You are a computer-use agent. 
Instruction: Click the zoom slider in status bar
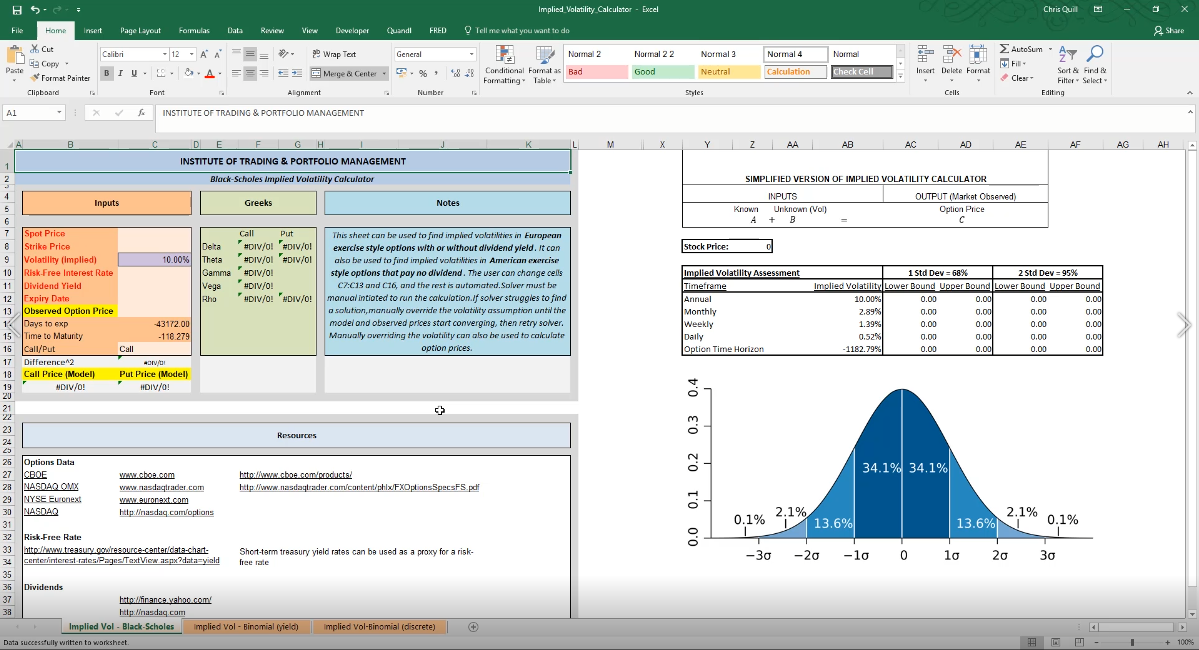coord(1131,642)
